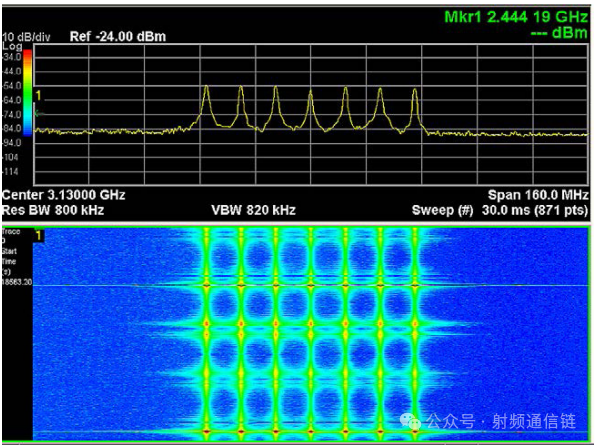Select the seventh rightmost spectral peak
Screen dimensions: 595x445
tap(415, 91)
